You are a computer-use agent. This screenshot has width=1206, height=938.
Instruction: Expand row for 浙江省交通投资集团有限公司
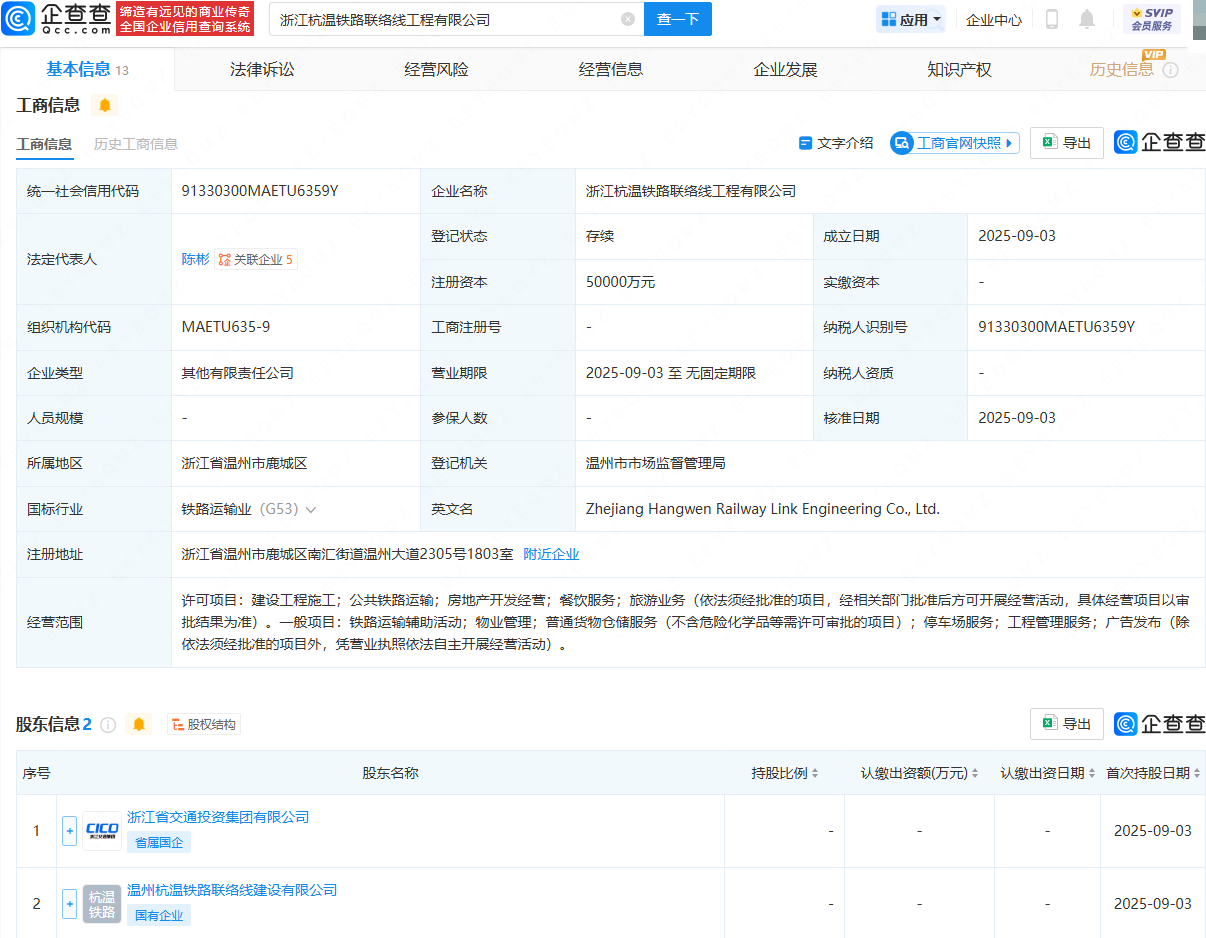69,830
